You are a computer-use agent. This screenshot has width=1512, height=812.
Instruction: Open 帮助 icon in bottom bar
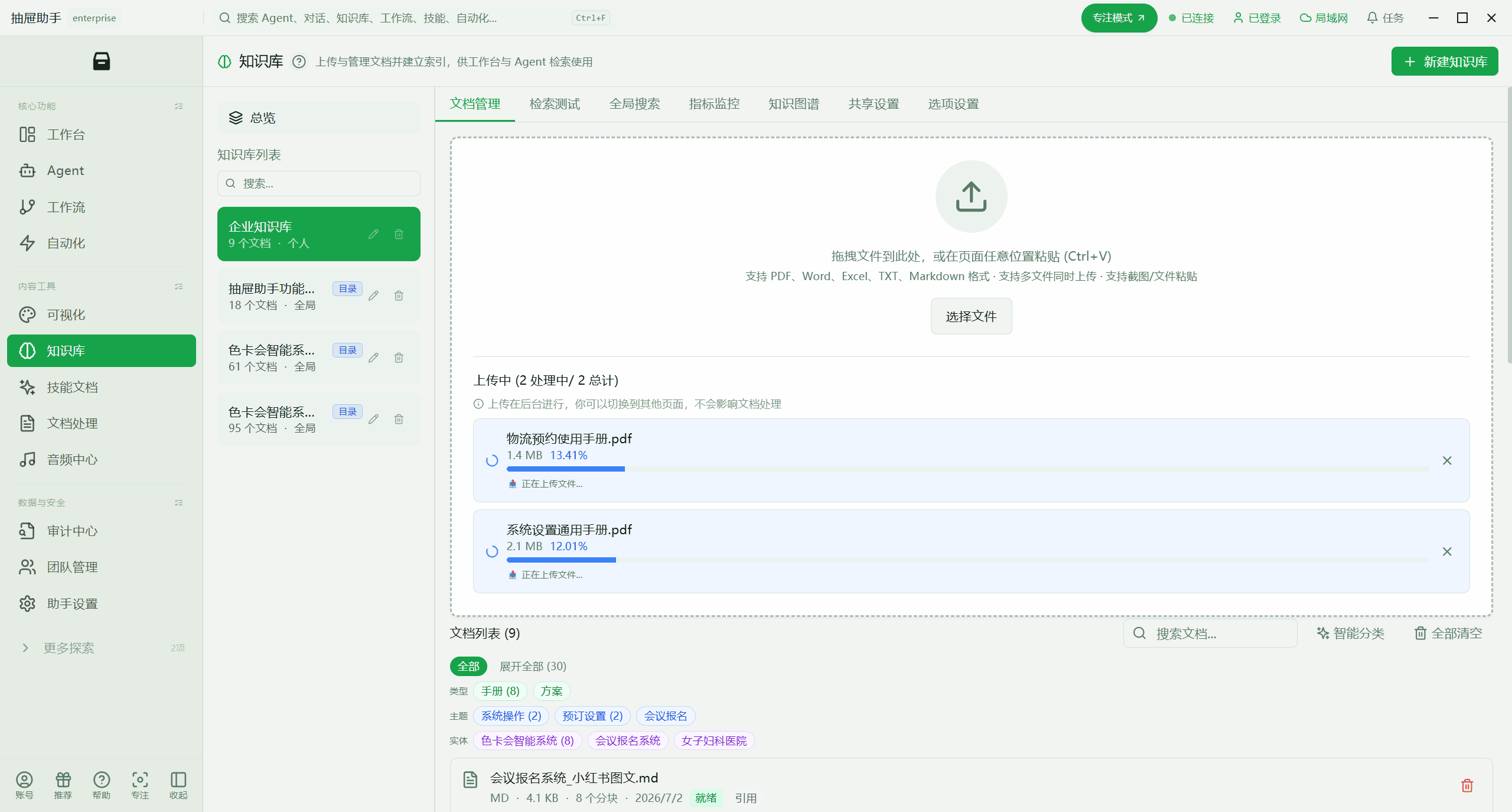pos(102,785)
